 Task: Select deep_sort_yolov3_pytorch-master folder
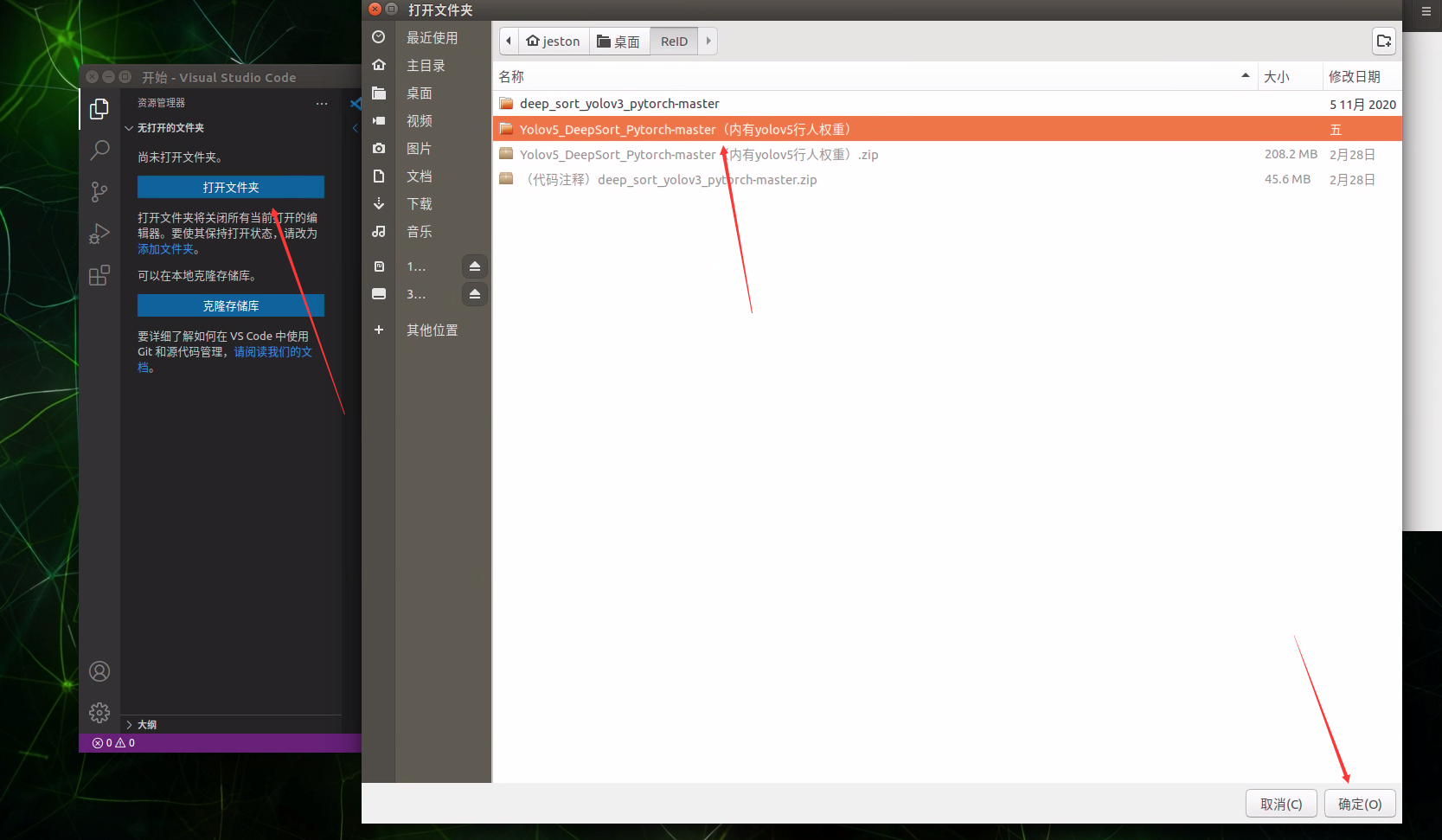[x=947, y=104]
